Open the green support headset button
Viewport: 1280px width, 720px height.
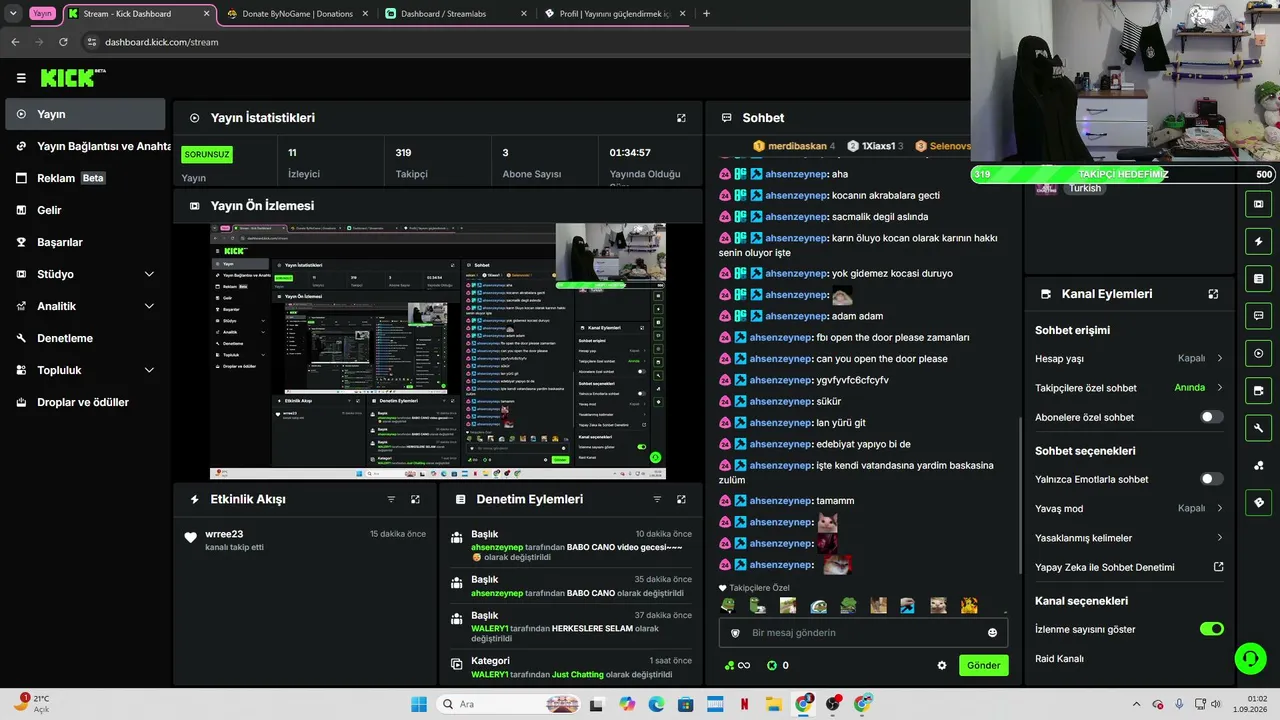(1250, 658)
